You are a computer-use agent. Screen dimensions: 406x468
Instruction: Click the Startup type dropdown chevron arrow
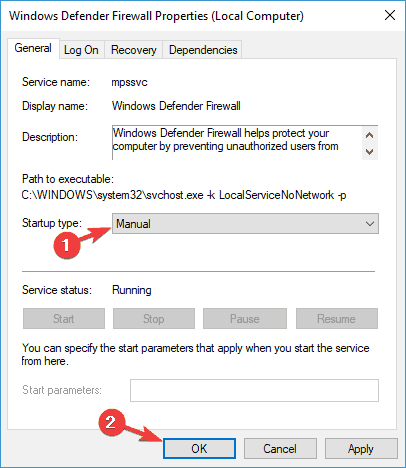(x=369, y=224)
